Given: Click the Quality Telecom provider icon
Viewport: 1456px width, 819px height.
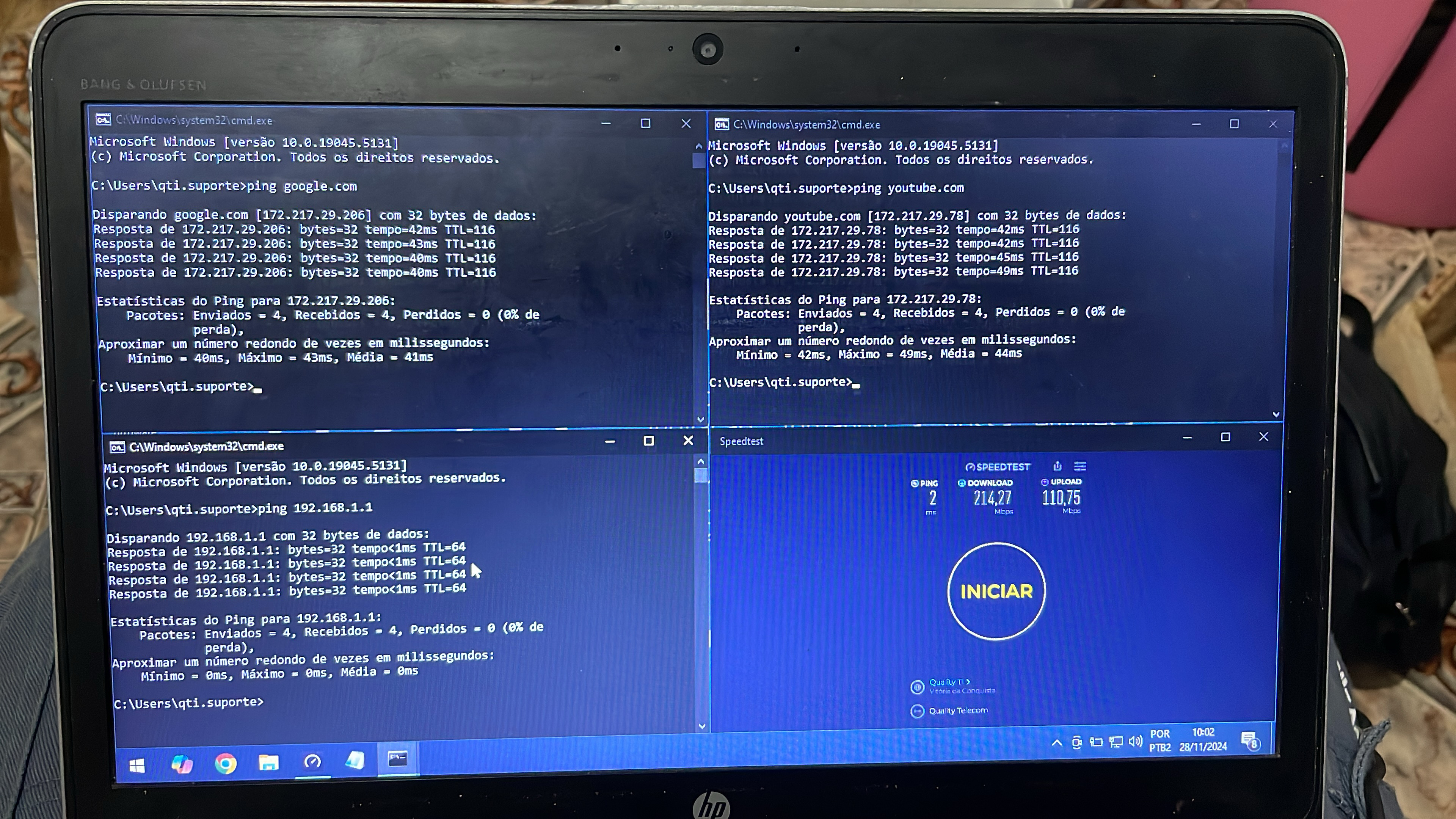Looking at the screenshot, I should click(x=917, y=711).
